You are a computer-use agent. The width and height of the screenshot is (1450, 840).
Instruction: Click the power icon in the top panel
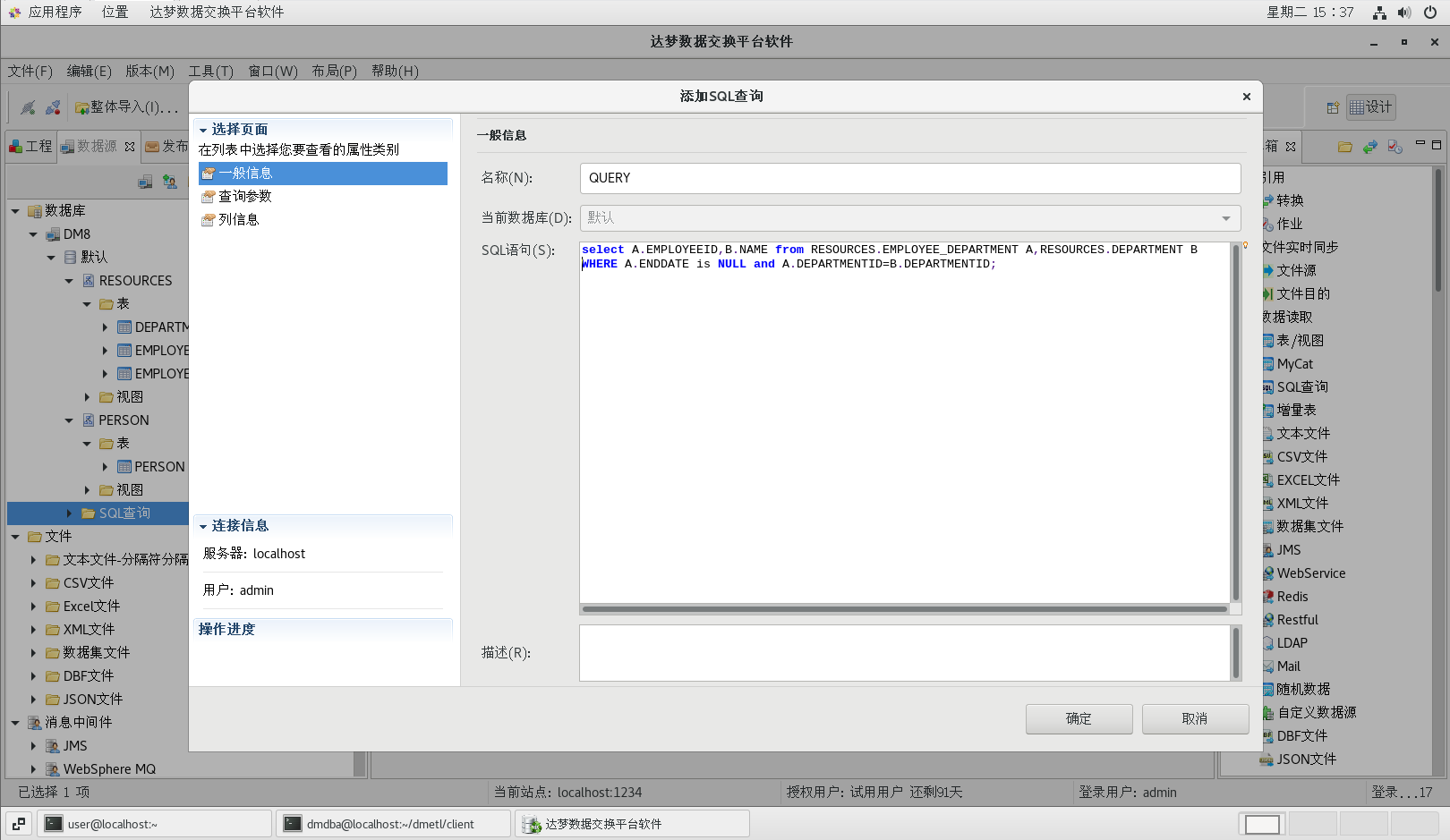point(1430,13)
